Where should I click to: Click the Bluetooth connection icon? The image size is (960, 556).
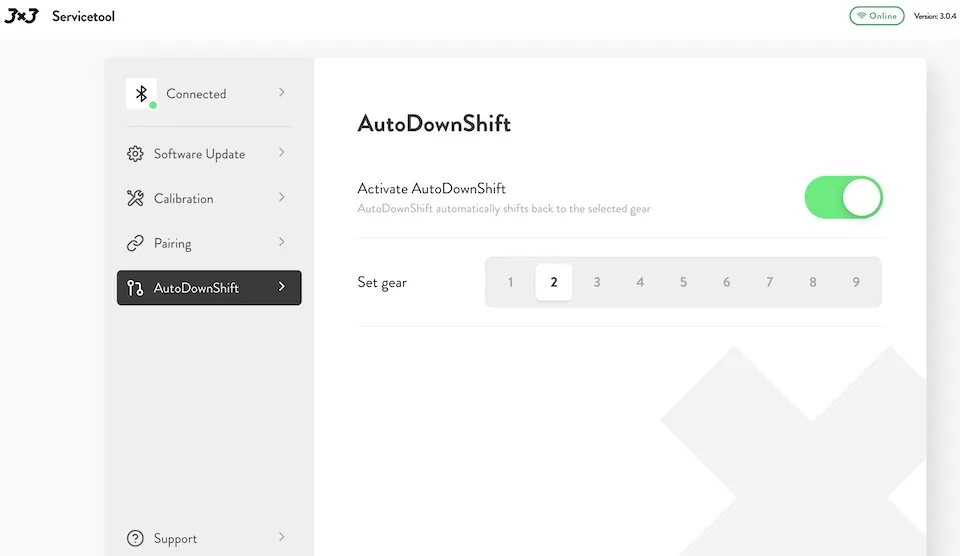pyautogui.click(x=141, y=94)
